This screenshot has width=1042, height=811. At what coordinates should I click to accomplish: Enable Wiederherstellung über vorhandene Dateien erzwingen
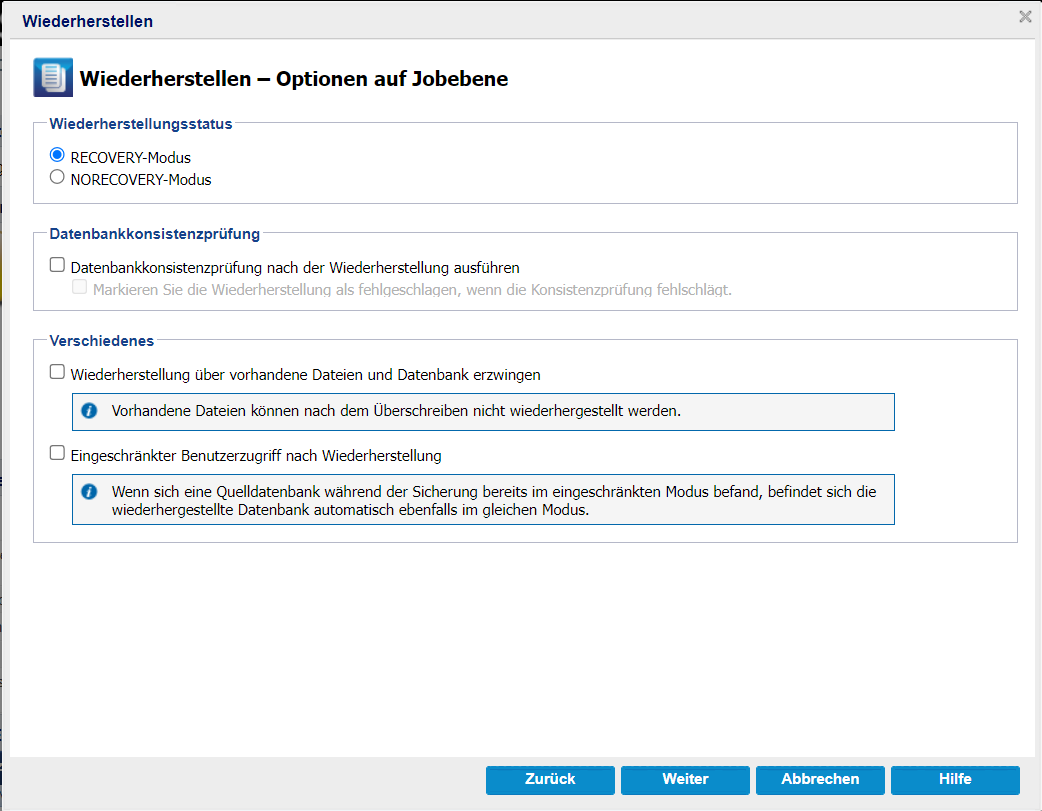[x=57, y=373]
